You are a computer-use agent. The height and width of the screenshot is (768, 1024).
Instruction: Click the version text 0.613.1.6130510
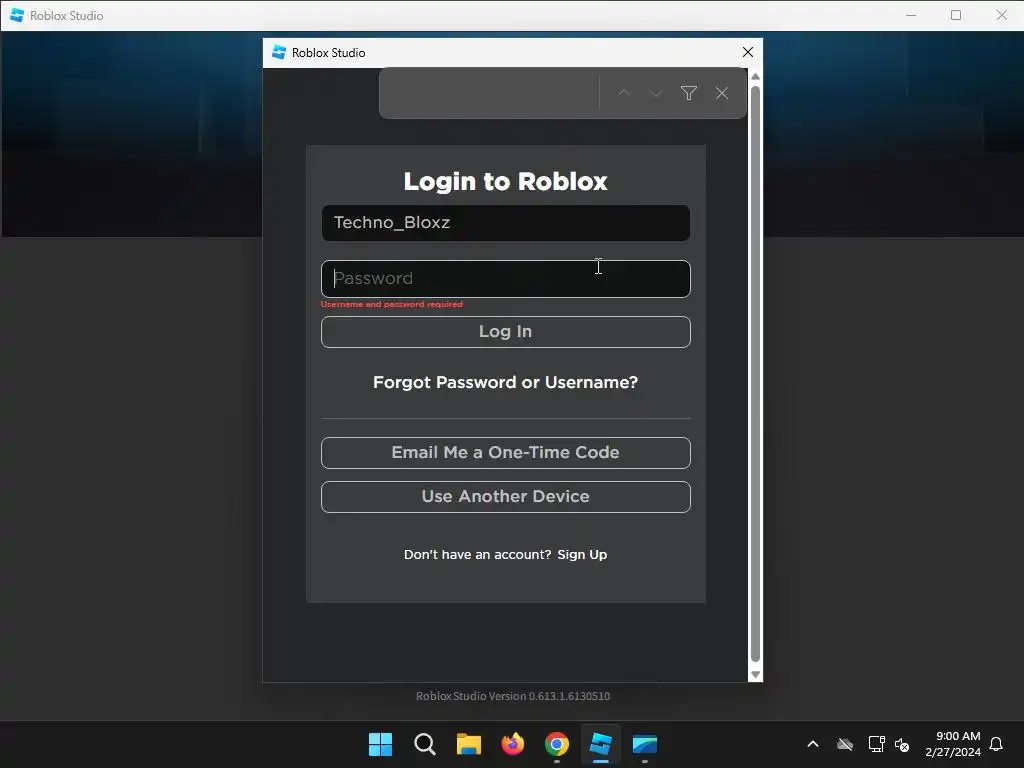[513, 696]
